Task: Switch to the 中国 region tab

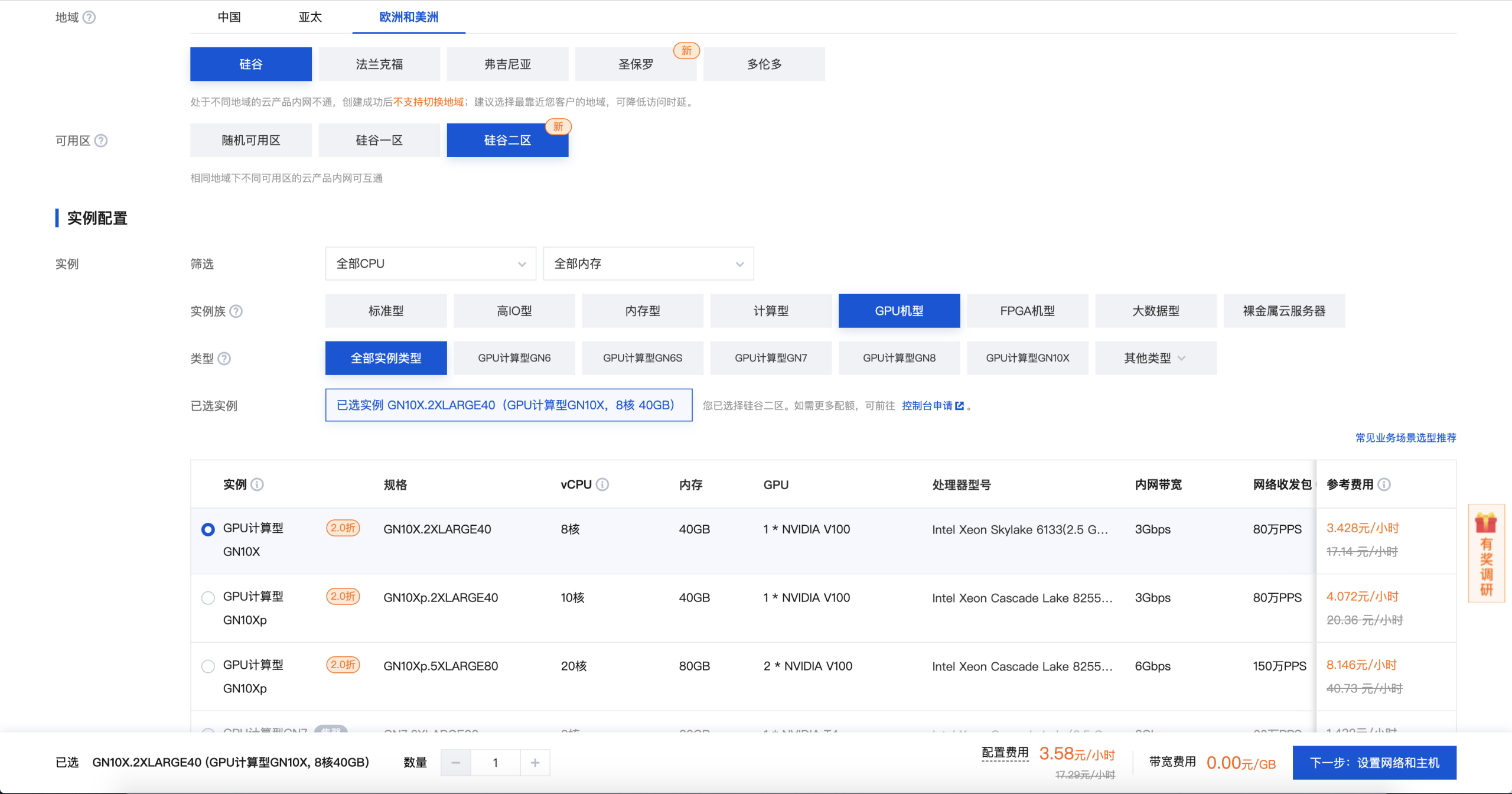Action: point(229,17)
